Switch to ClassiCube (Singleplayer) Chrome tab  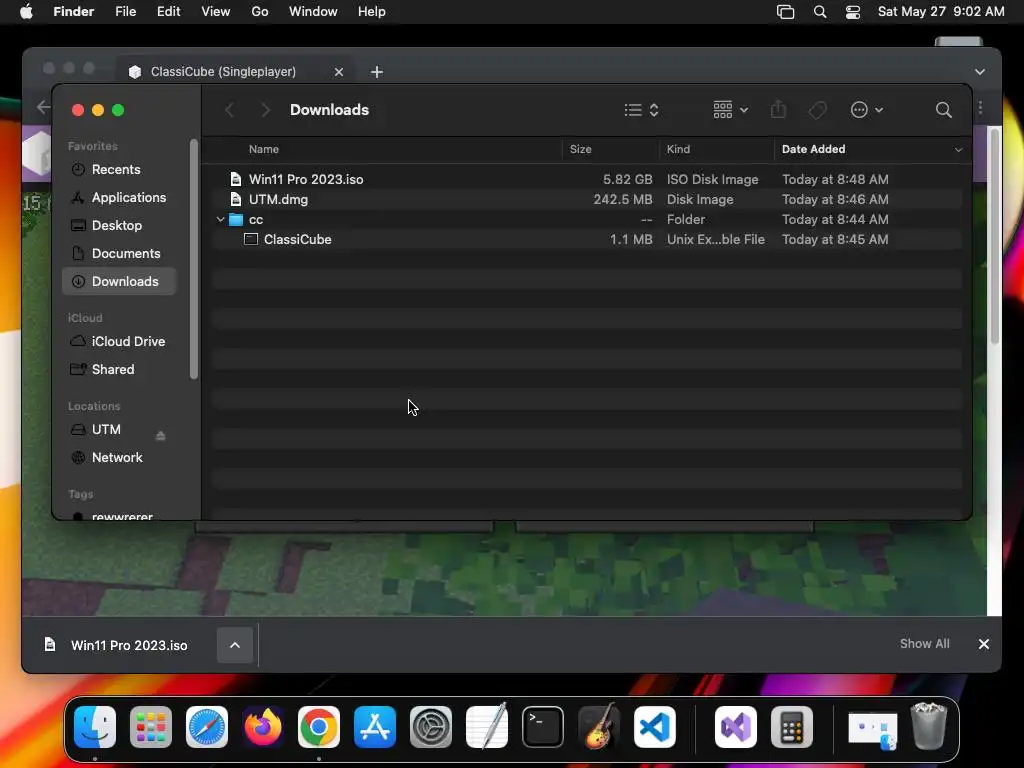click(223, 72)
